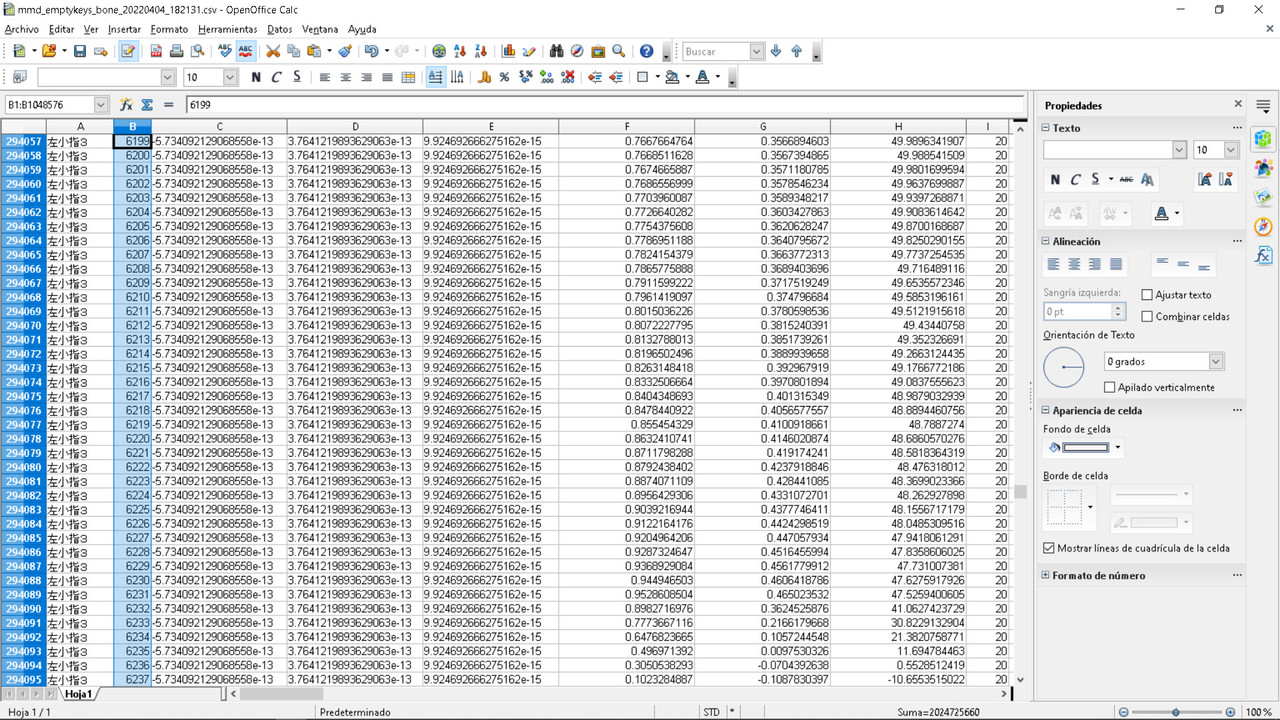Click number format percent icon
The height and width of the screenshot is (720, 1280).
504,77
